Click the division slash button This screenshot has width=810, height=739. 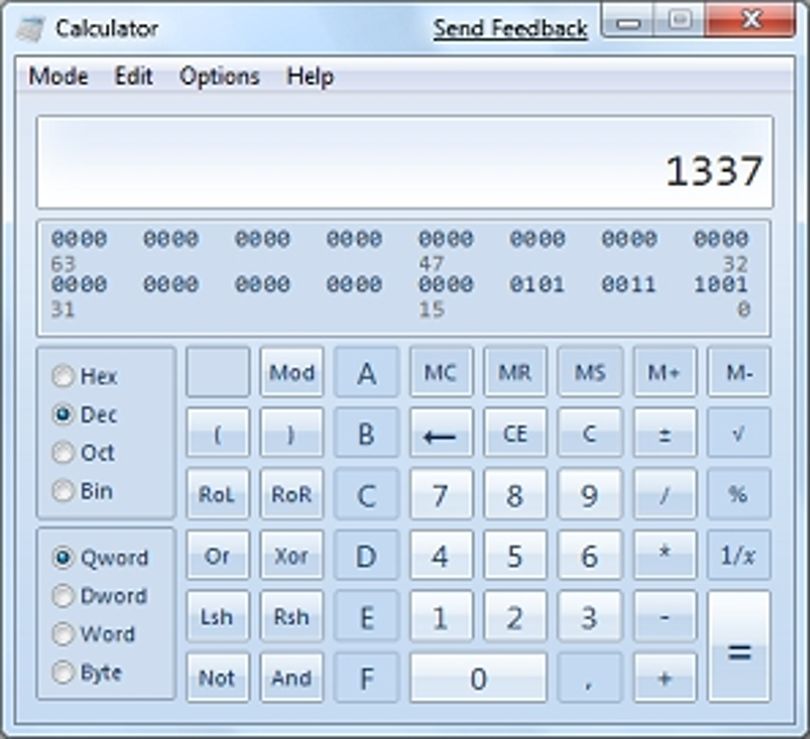(665, 494)
